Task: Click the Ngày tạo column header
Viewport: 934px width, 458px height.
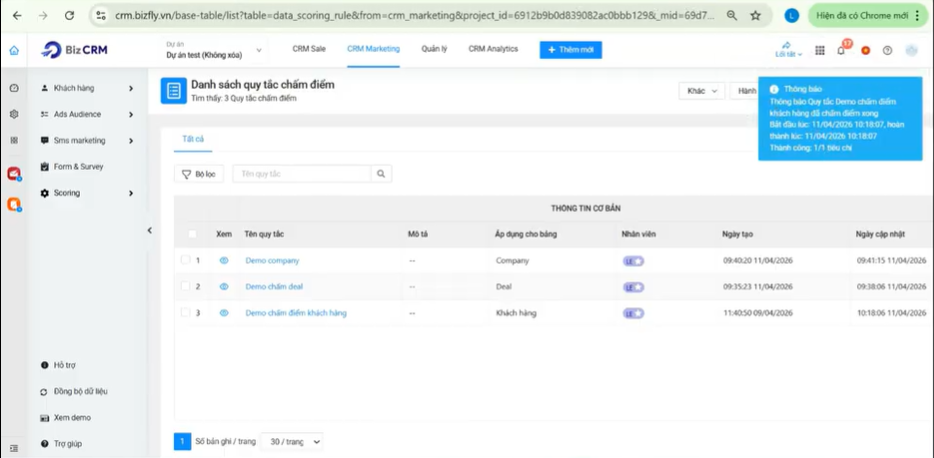Action: [737, 235]
